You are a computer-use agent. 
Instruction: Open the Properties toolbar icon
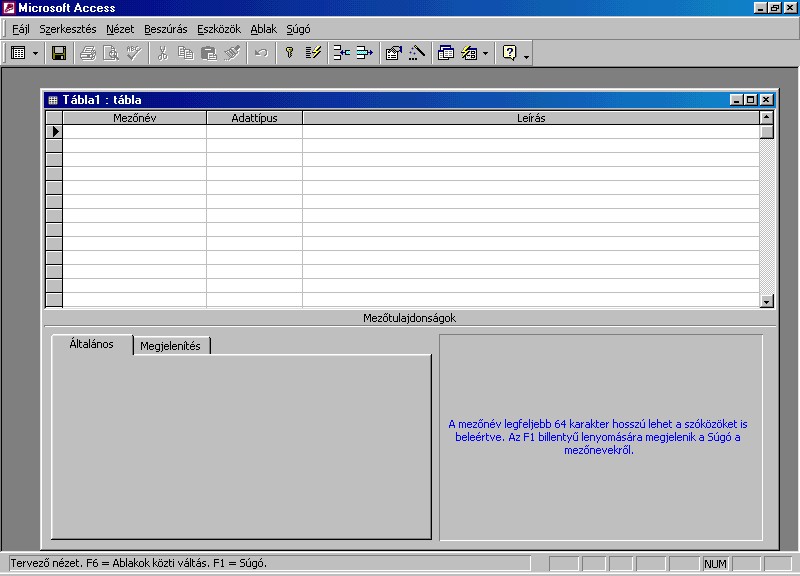click(x=394, y=53)
